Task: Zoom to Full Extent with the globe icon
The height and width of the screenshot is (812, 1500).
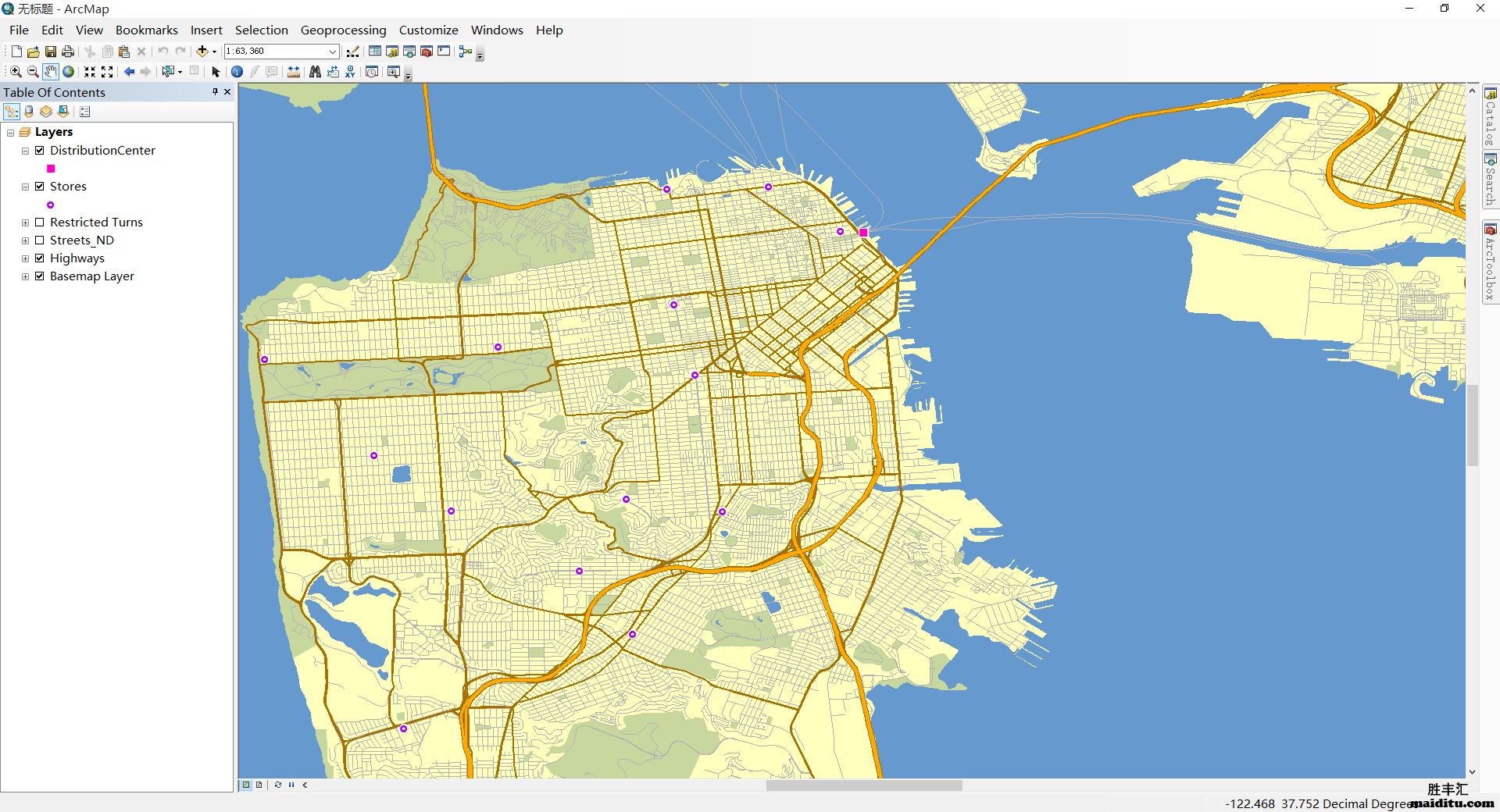Action: (x=69, y=72)
